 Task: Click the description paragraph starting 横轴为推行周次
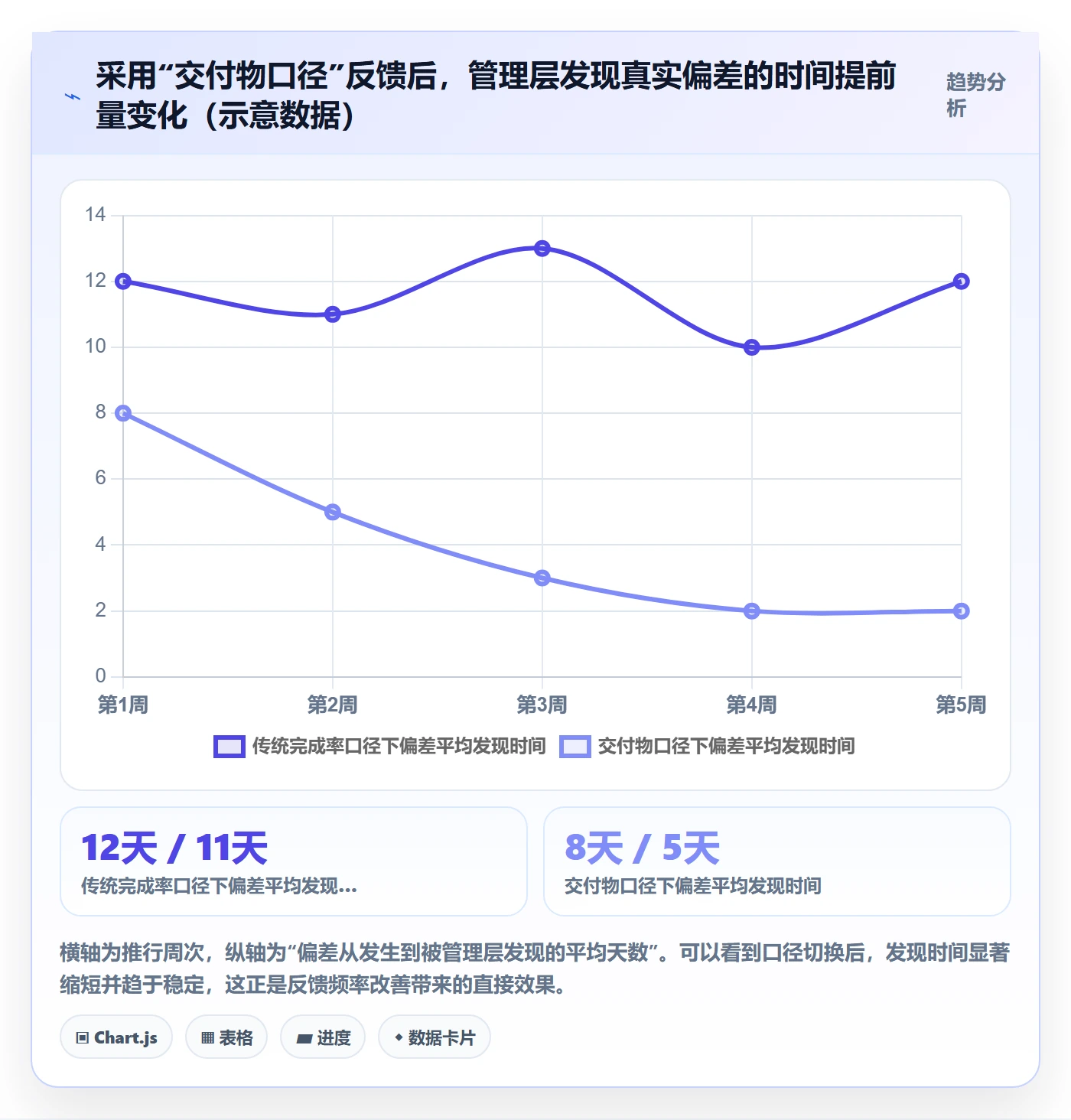[x=535, y=968]
